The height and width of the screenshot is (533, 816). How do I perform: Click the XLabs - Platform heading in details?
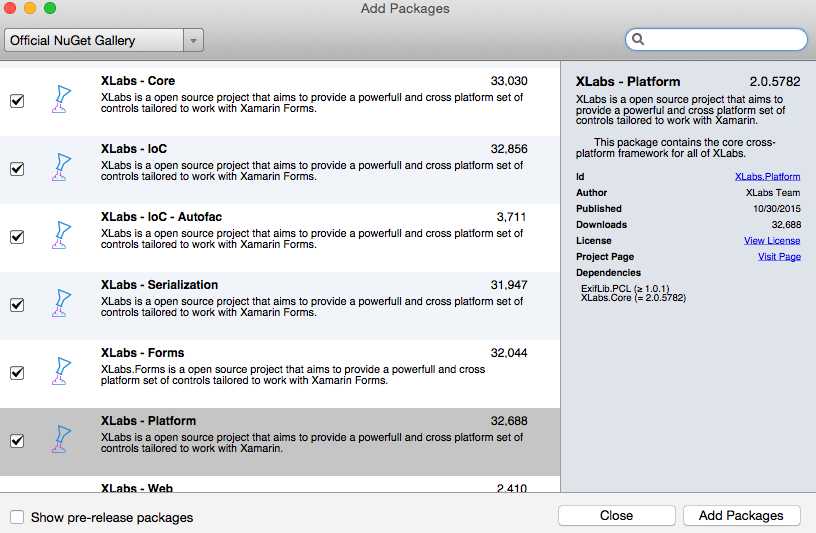pos(628,82)
